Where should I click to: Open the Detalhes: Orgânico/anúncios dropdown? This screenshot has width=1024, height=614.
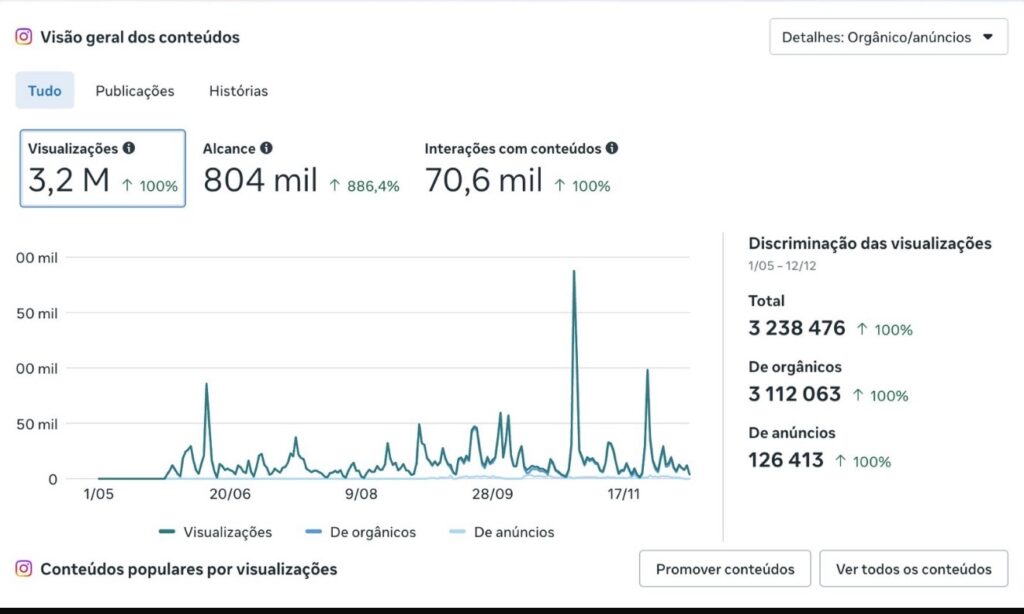point(887,37)
